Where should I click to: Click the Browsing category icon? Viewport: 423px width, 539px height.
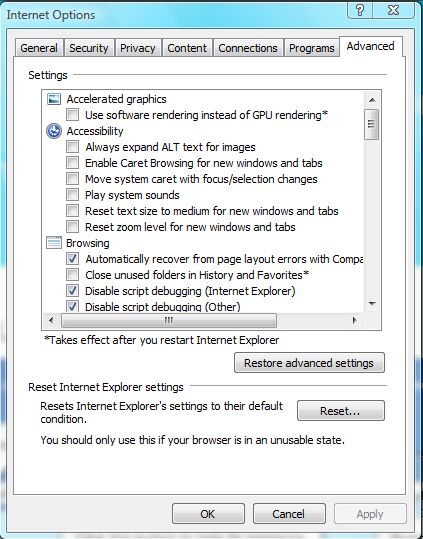tap(54, 243)
